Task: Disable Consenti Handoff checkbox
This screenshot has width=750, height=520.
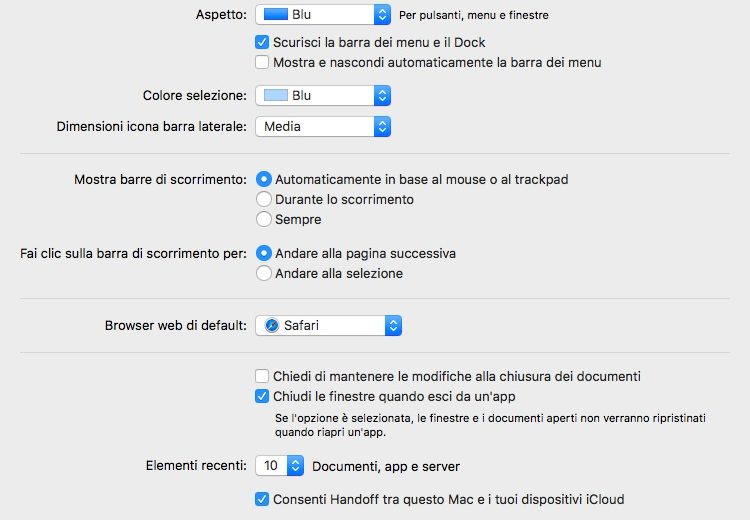Action: [x=263, y=499]
